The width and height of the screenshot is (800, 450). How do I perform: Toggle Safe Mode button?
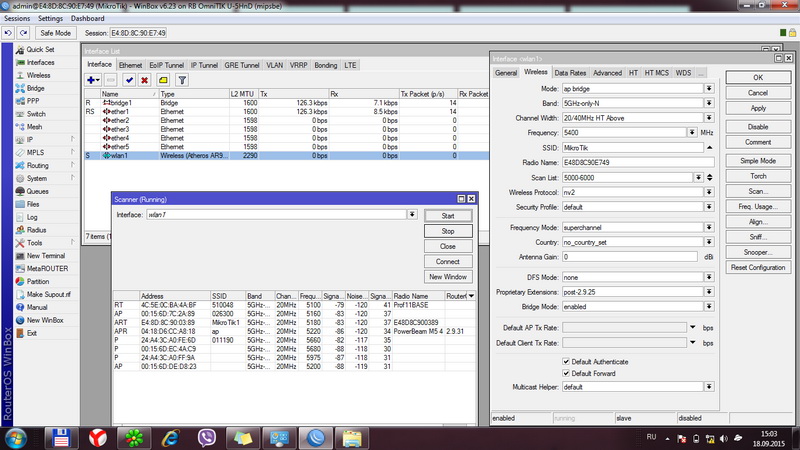click(56, 33)
